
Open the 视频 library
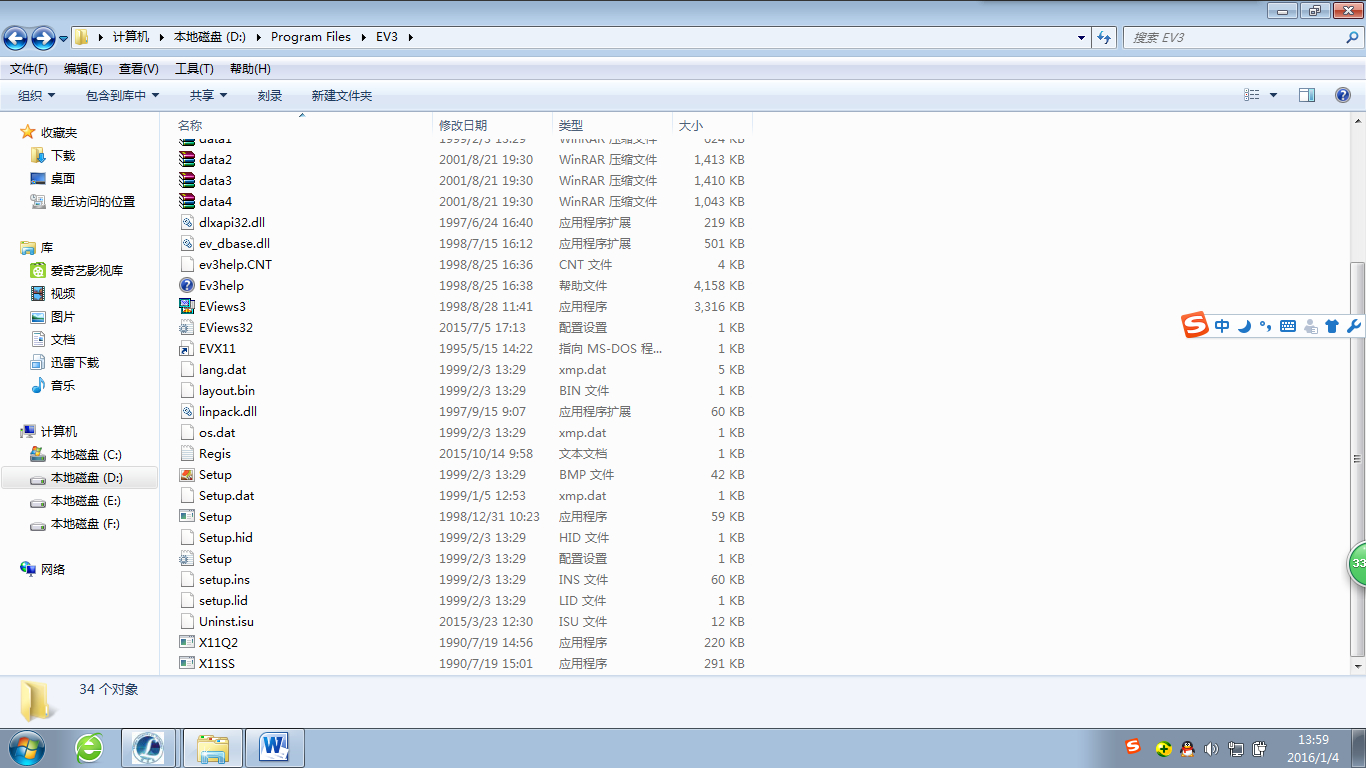point(63,294)
